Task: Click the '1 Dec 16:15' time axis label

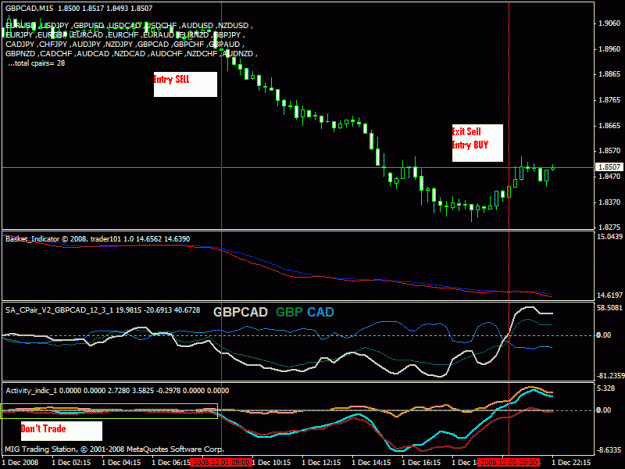Action: [x=421, y=462]
